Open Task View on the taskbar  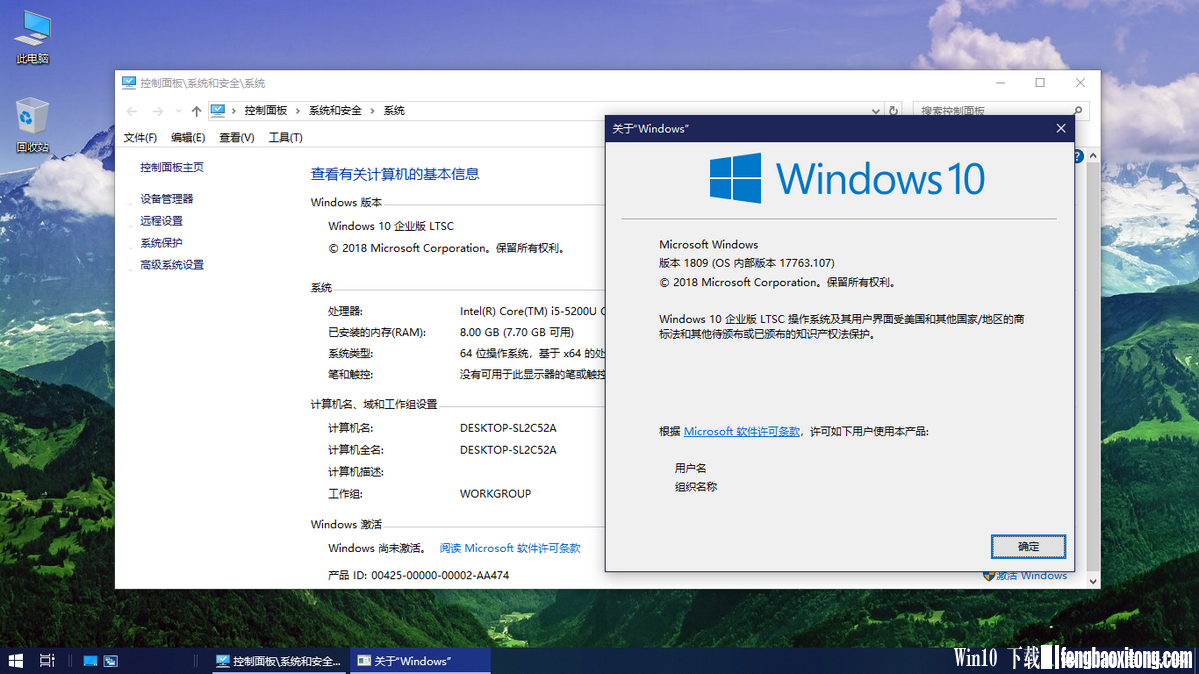click(x=47, y=660)
